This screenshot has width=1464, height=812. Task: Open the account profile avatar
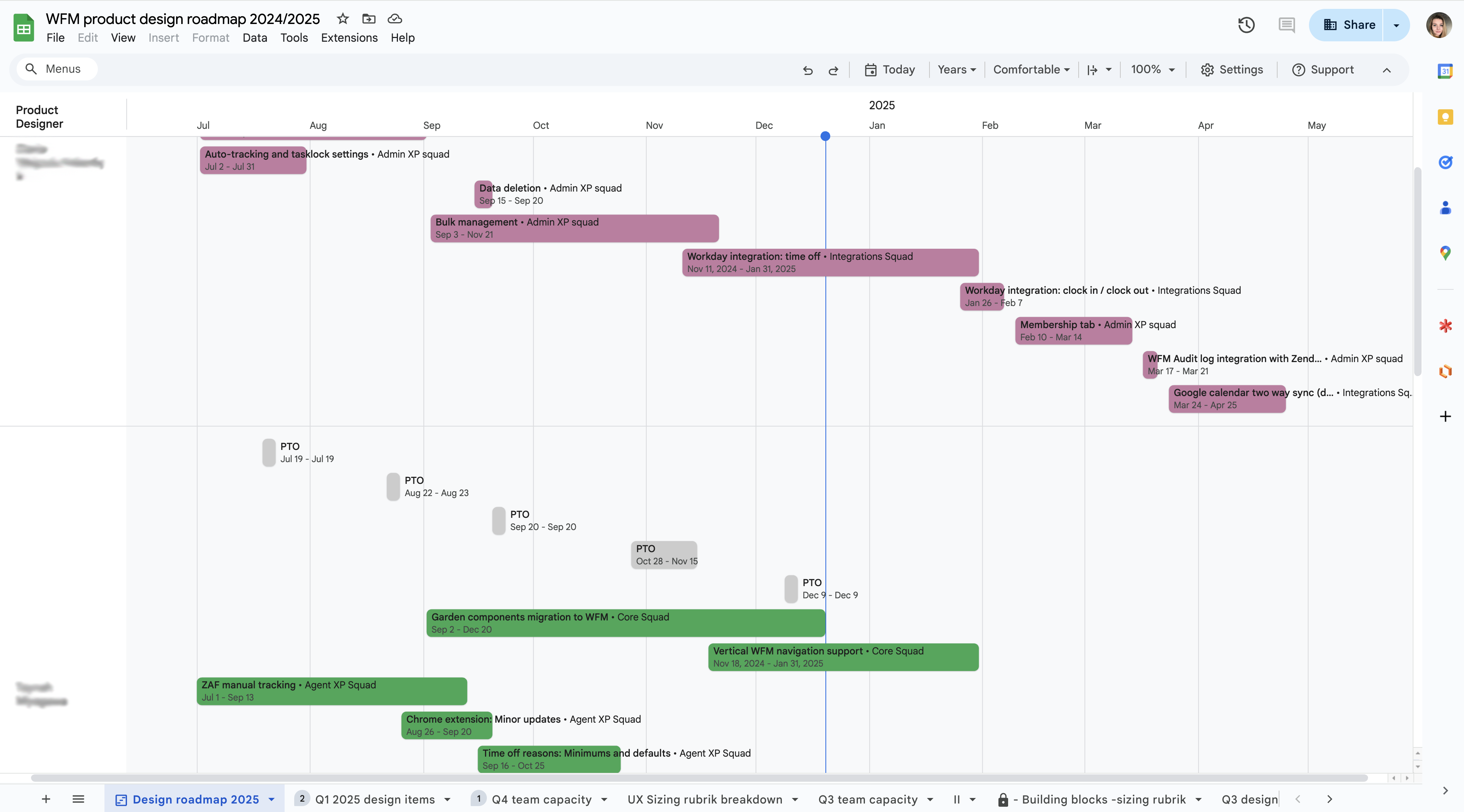tap(1439, 25)
